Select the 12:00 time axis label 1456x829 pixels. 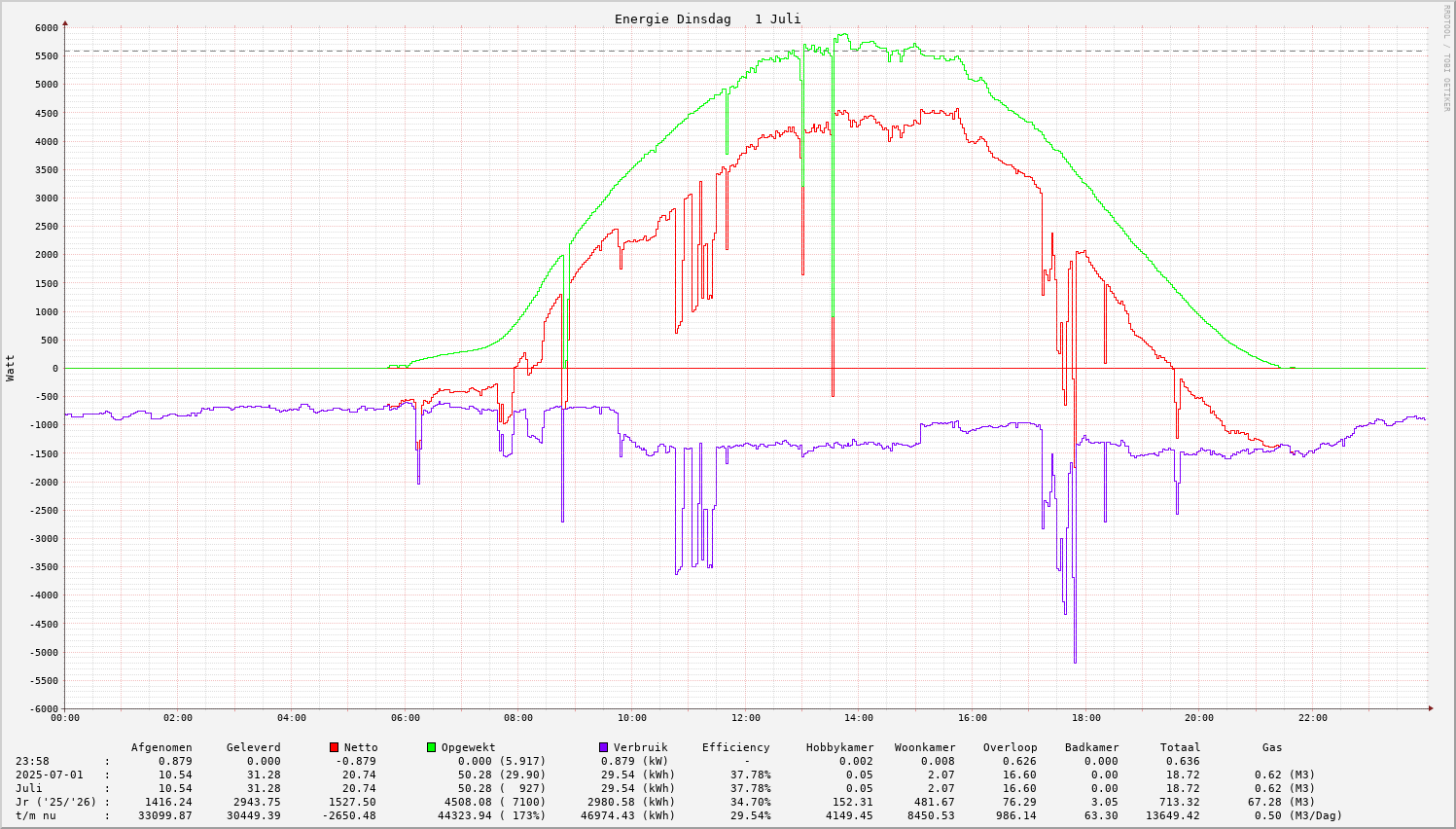(745, 718)
